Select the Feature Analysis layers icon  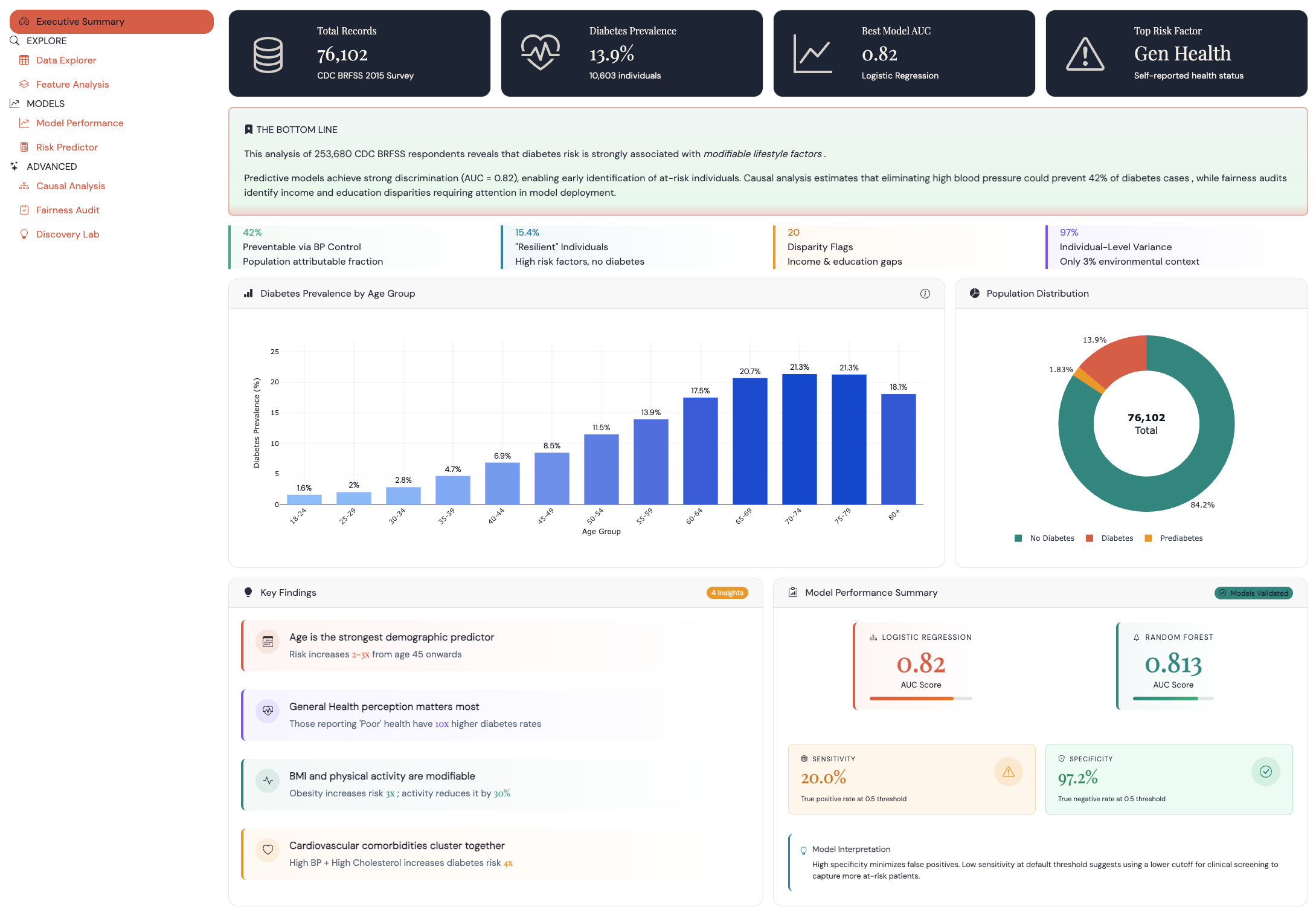pos(24,84)
